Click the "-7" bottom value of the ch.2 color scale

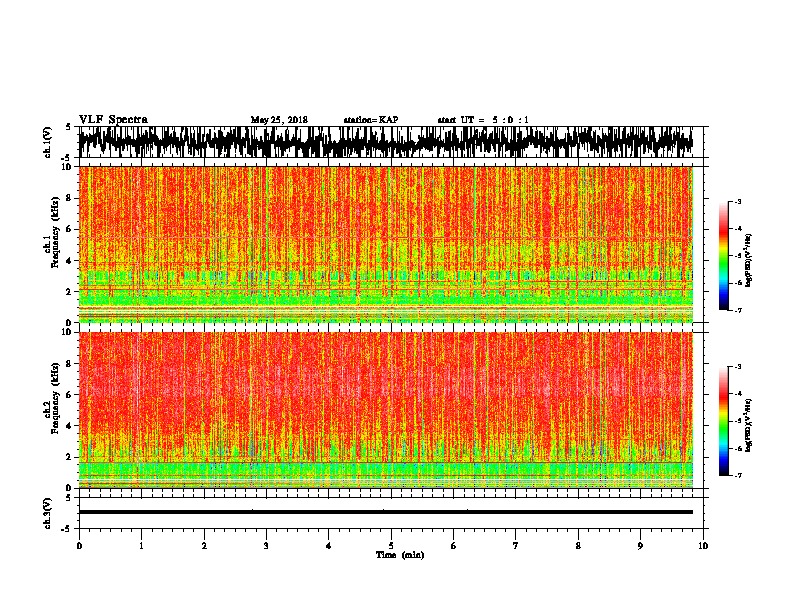click(738, 476)
